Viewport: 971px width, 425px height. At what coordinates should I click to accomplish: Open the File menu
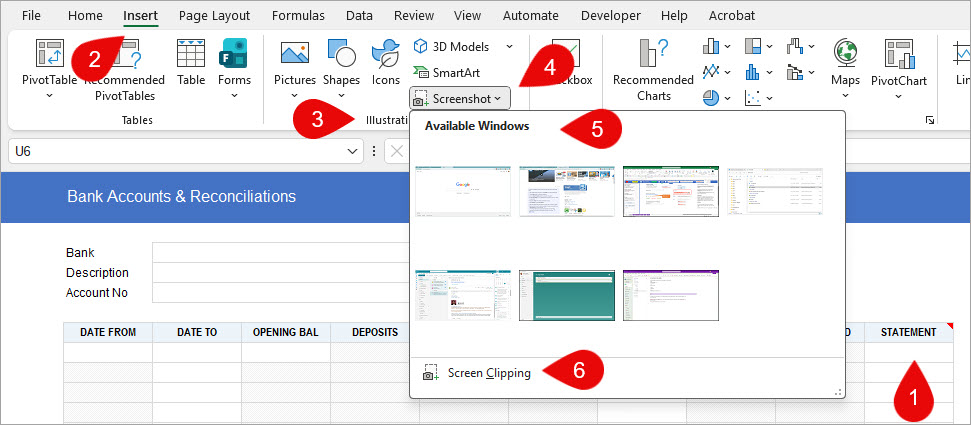(31, 16)
